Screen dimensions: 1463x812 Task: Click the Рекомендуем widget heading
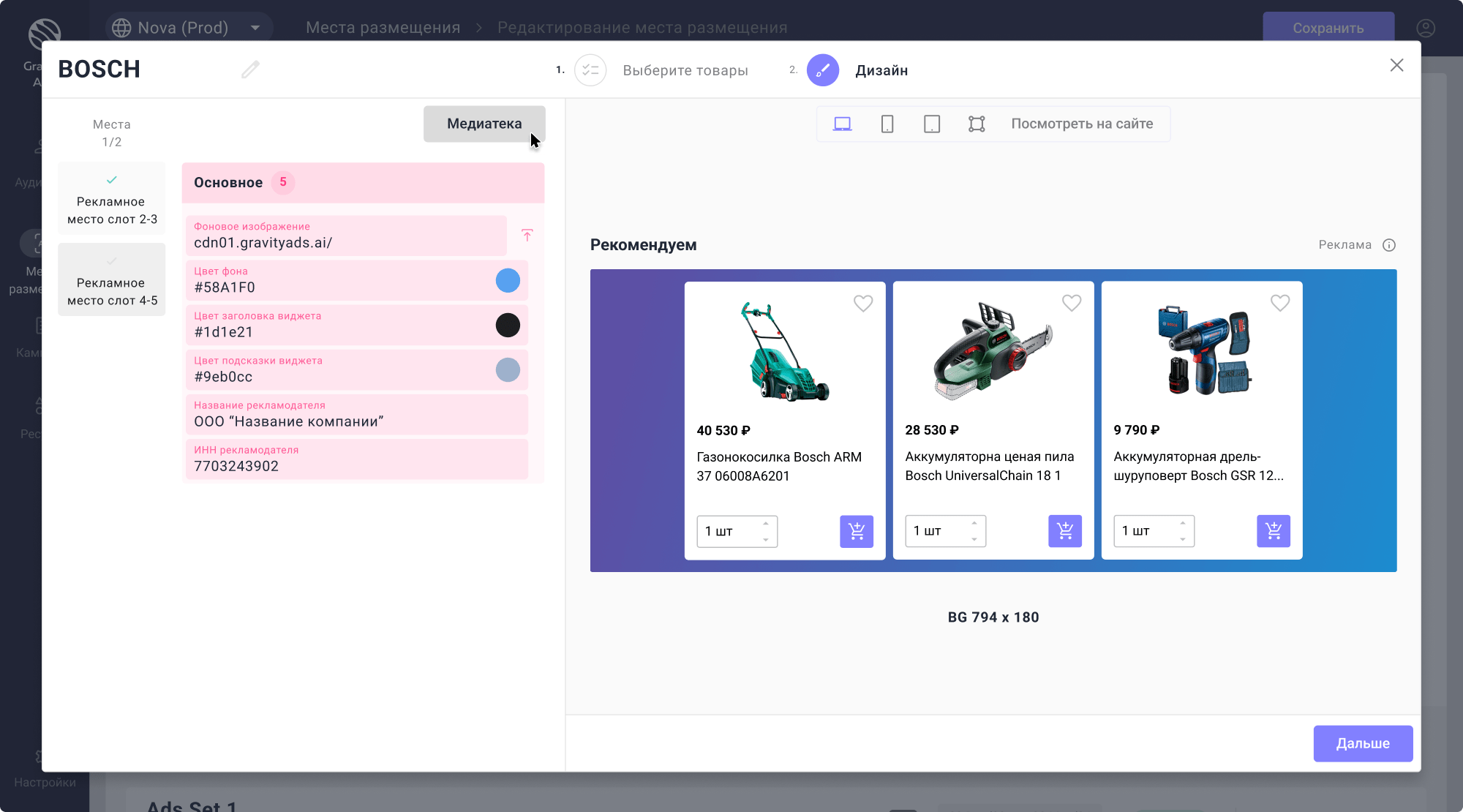[x=644, y=245]
